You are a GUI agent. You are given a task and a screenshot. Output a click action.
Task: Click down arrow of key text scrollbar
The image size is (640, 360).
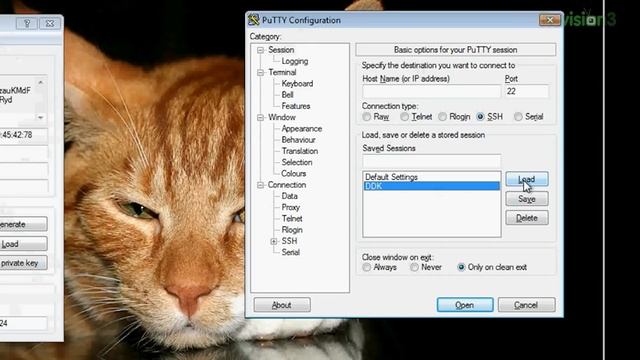(x=40, y=118)
